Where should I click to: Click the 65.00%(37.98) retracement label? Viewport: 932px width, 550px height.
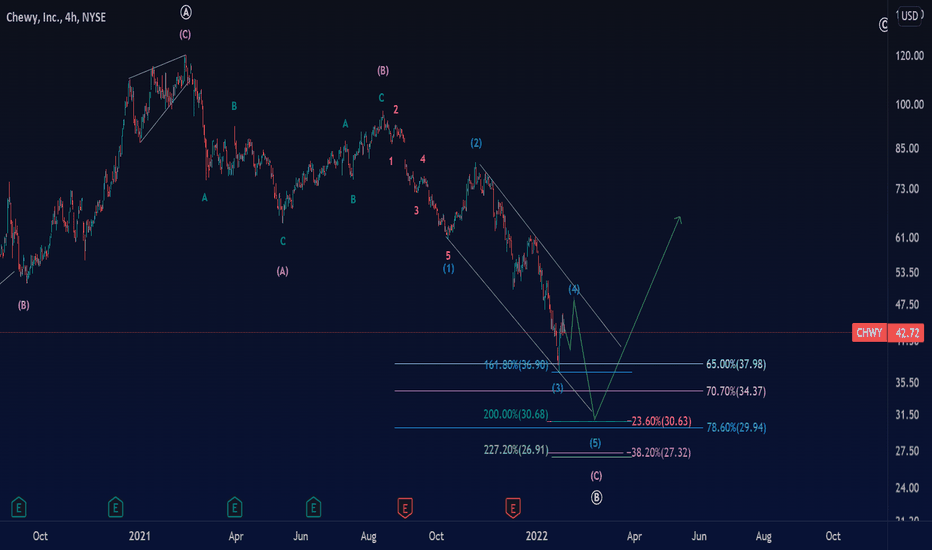[736, 364]
